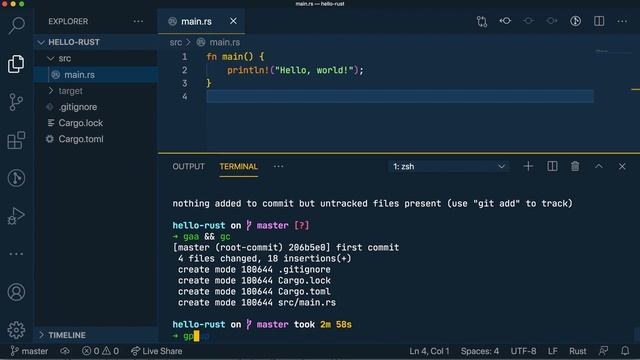This screenshot has height=360, width=640.
Task: Click src in the breadcrumb
Action: [x=176, y=42]
